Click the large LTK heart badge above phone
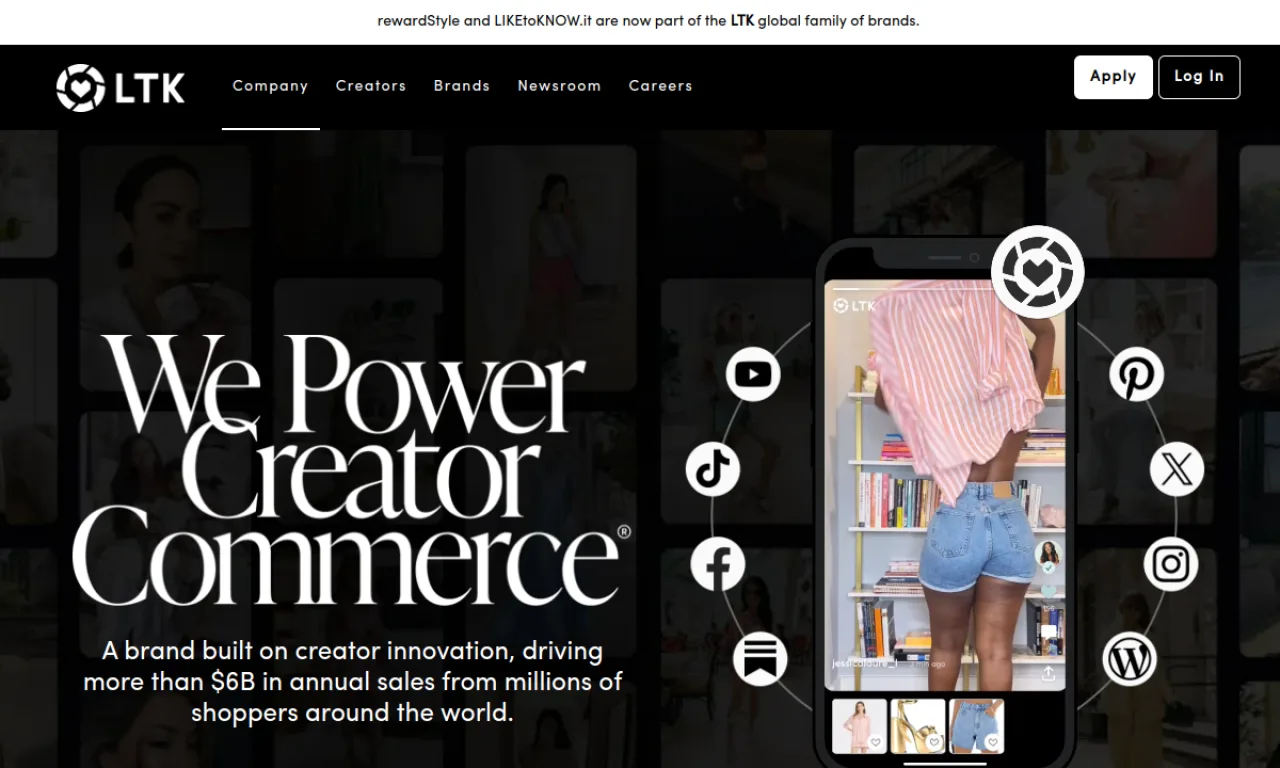This screenshot has width=1280, height=768. pyautogui.click(x=1038, y=272)
